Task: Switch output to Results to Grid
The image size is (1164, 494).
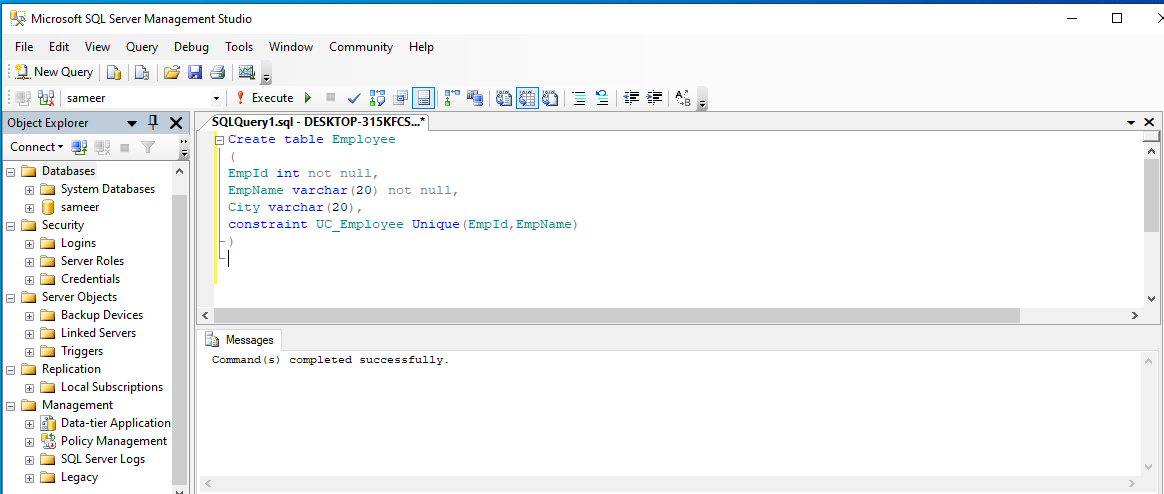Action: pyautogui.click(x=527, y=98)
